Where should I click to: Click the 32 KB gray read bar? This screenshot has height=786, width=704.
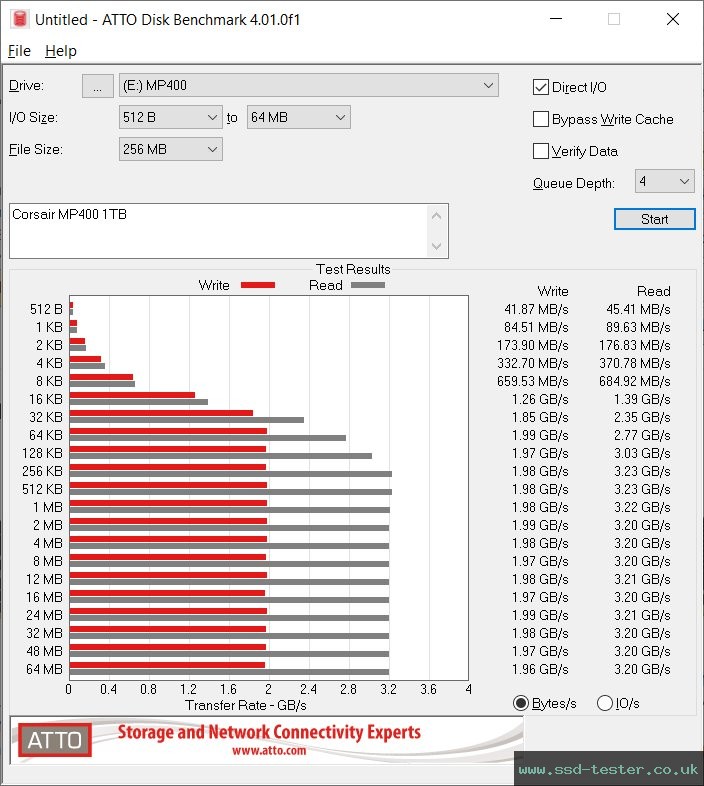pos(187,420)
